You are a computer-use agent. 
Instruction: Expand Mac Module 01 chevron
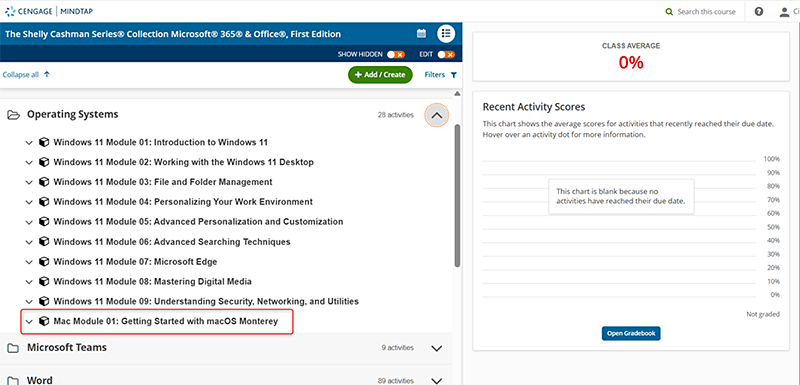29,322
